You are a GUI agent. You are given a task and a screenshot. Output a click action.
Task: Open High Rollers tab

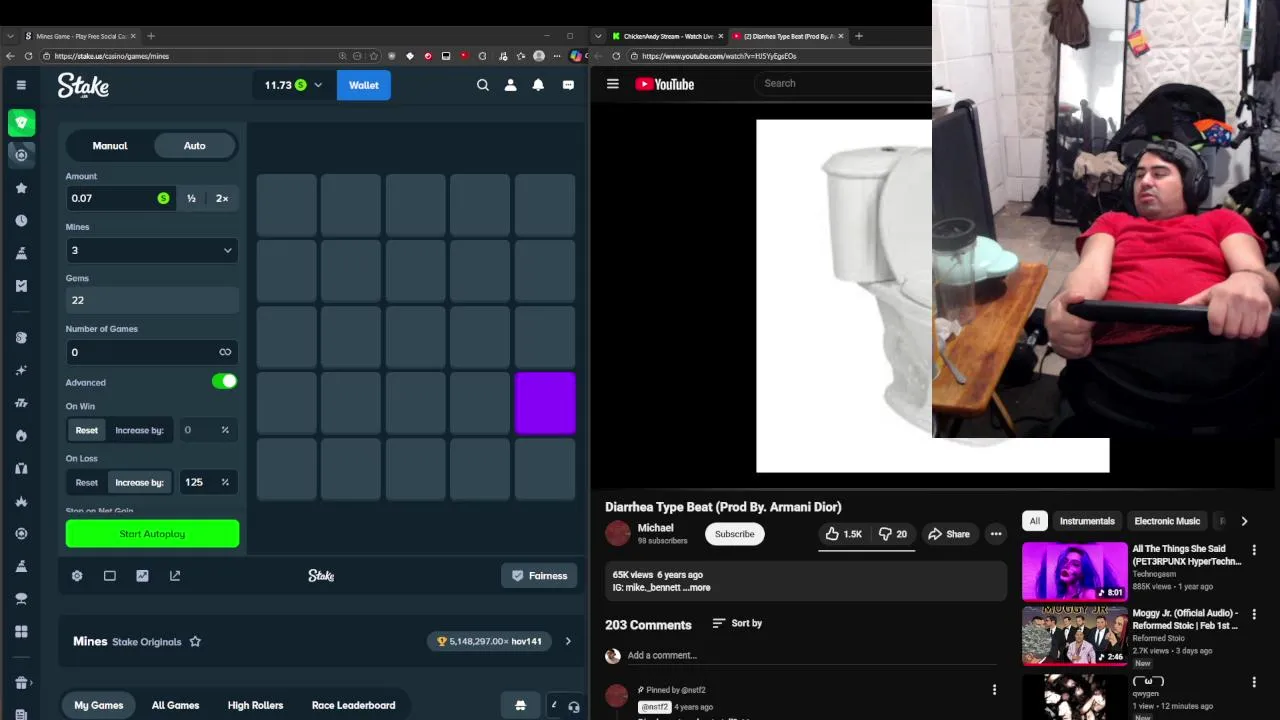tap(255, 705)
